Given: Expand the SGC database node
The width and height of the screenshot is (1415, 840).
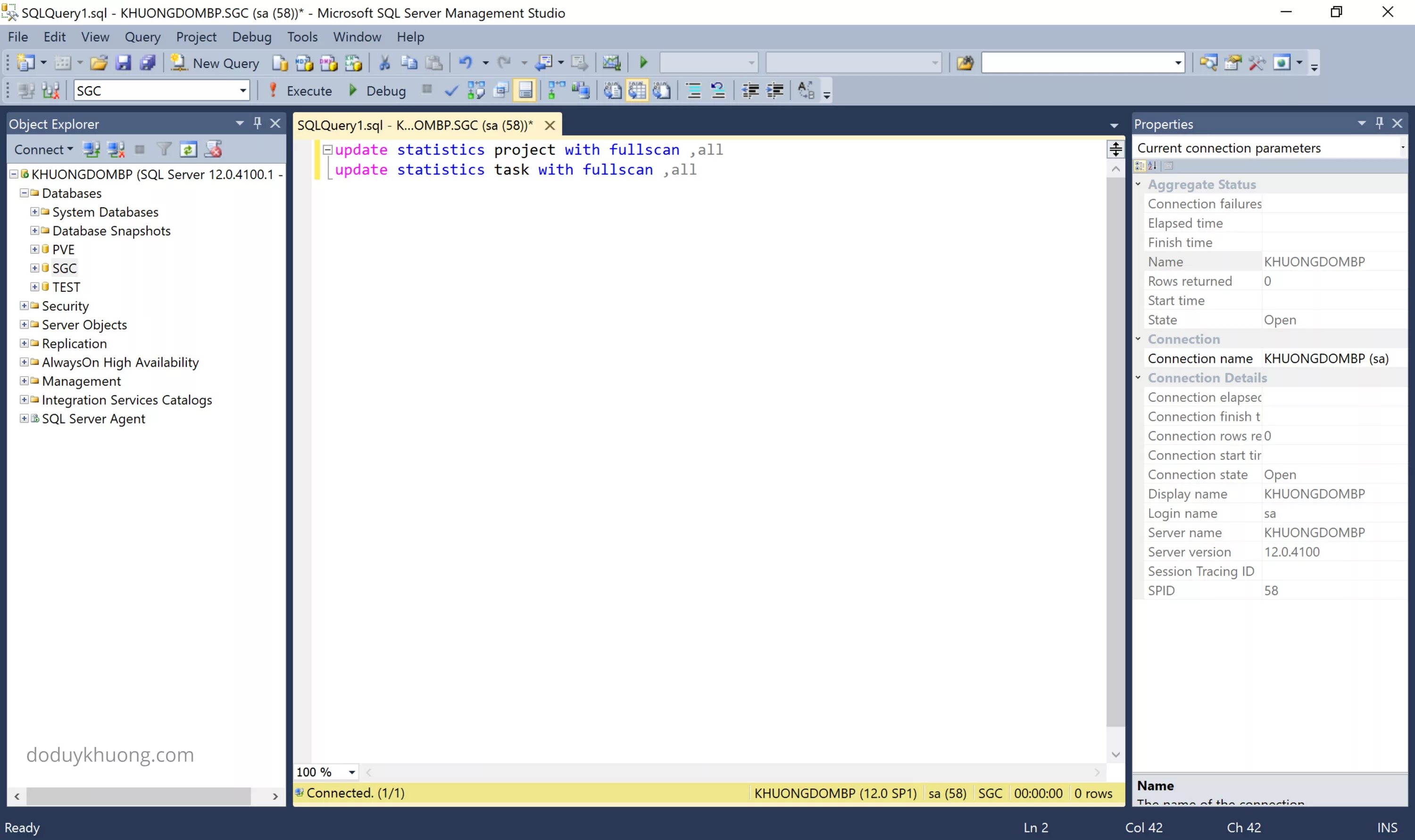Looking at the screenshot, I should pyautogui.click(x=34, y=268).
